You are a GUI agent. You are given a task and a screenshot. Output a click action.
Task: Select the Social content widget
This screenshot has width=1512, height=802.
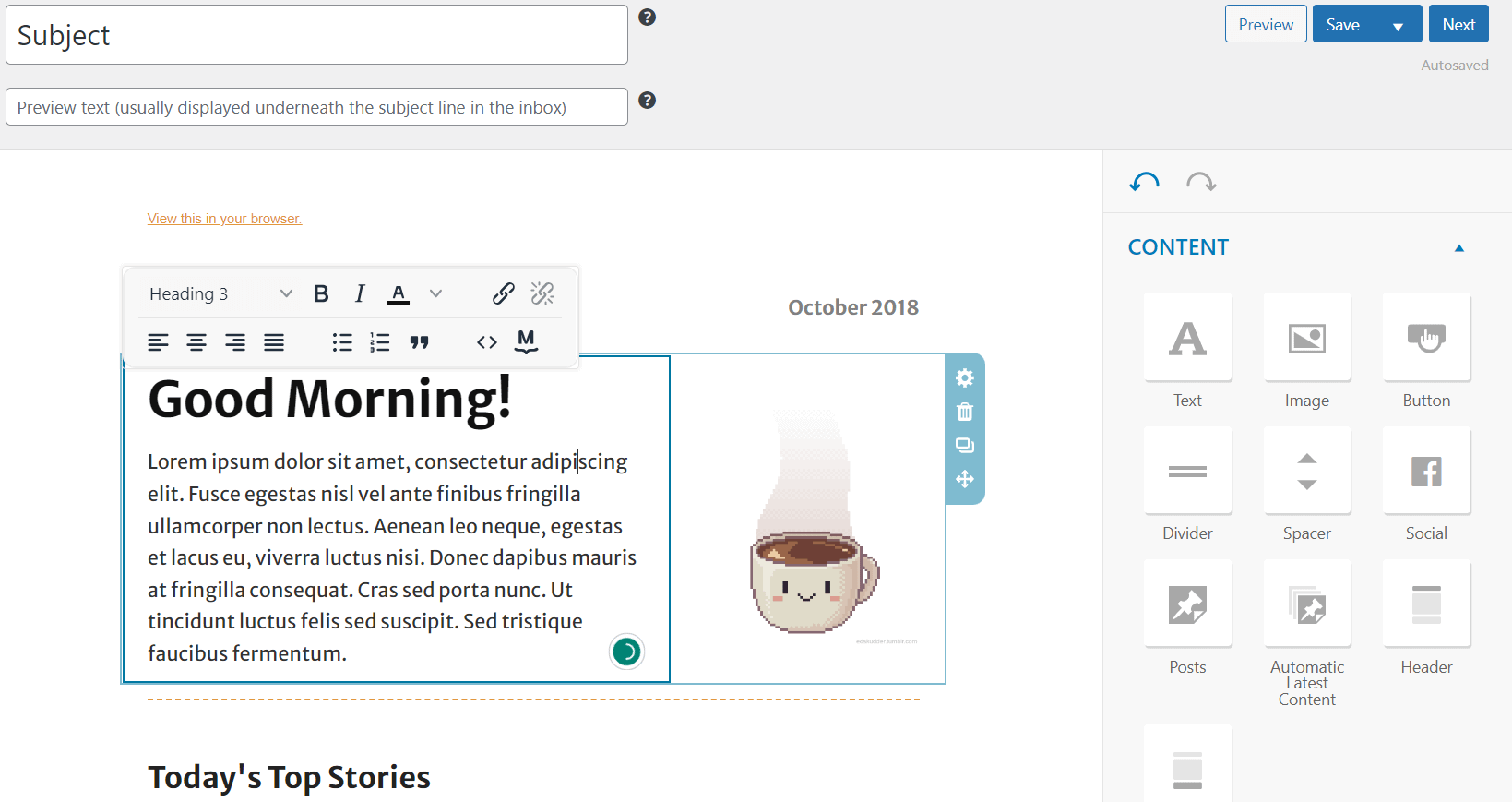point(1426,485)
